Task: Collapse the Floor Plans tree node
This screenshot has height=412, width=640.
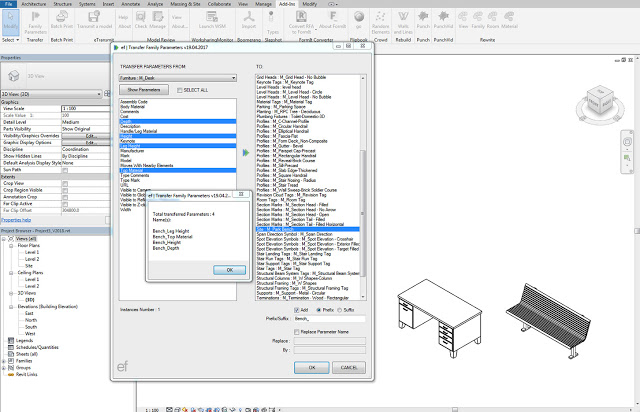Action: click(x=11, y=246)
